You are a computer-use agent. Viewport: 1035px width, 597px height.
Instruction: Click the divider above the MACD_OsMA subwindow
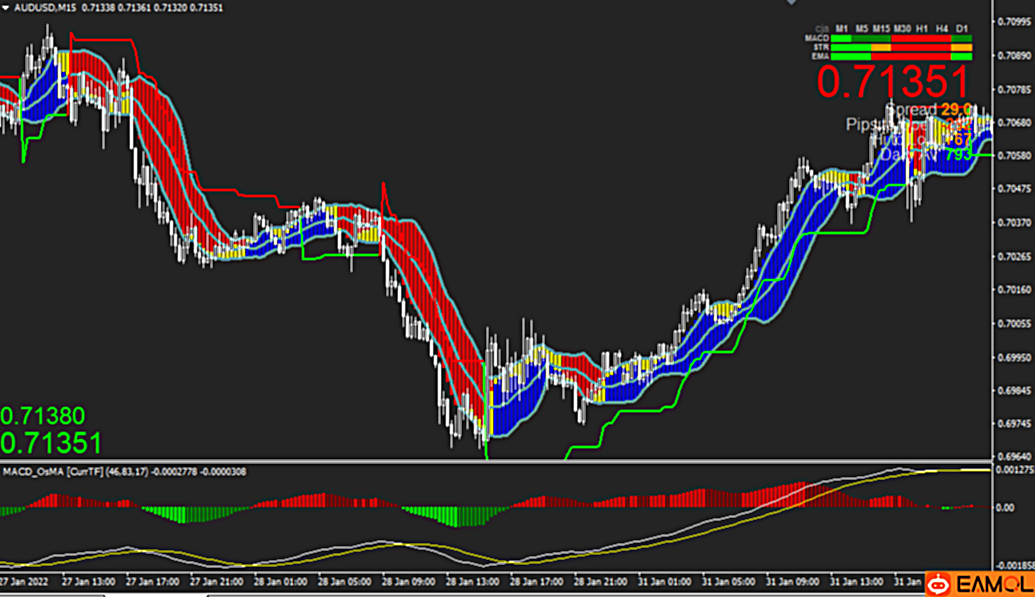pyautogui.click(x=500, y=461)
